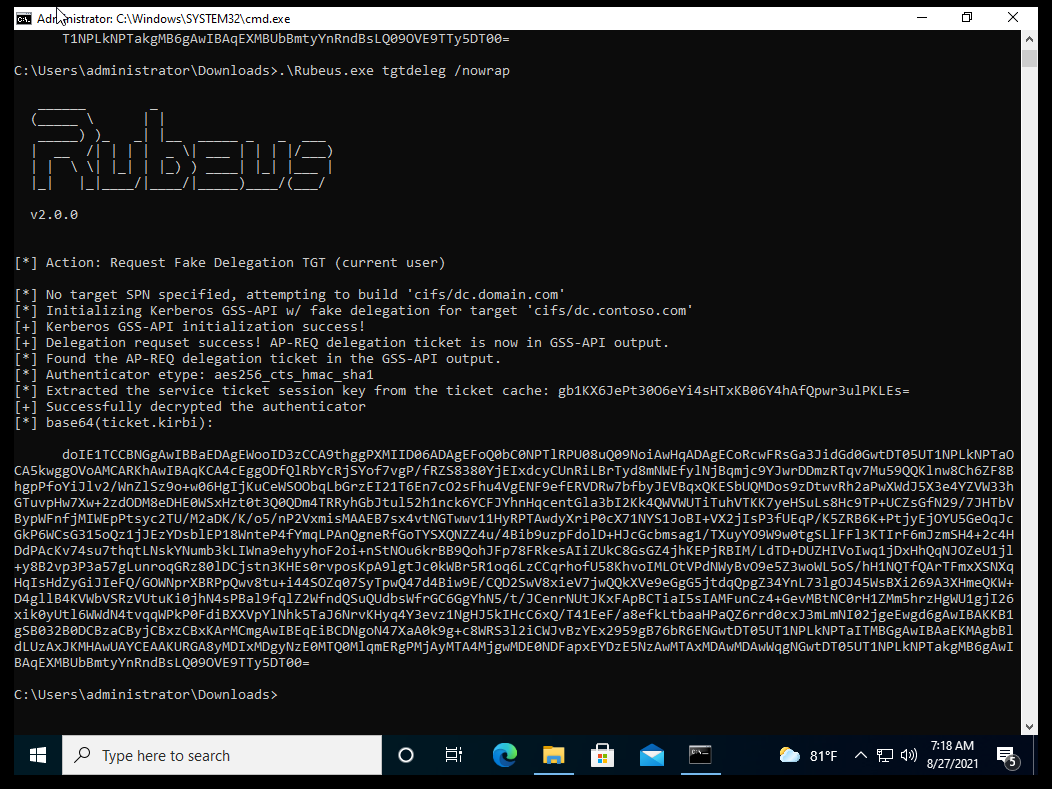Viewport: 1052px width, 789px height.
Task: Click 'Initializing Kerberos GSS-API' line
Action: (353, 311)
